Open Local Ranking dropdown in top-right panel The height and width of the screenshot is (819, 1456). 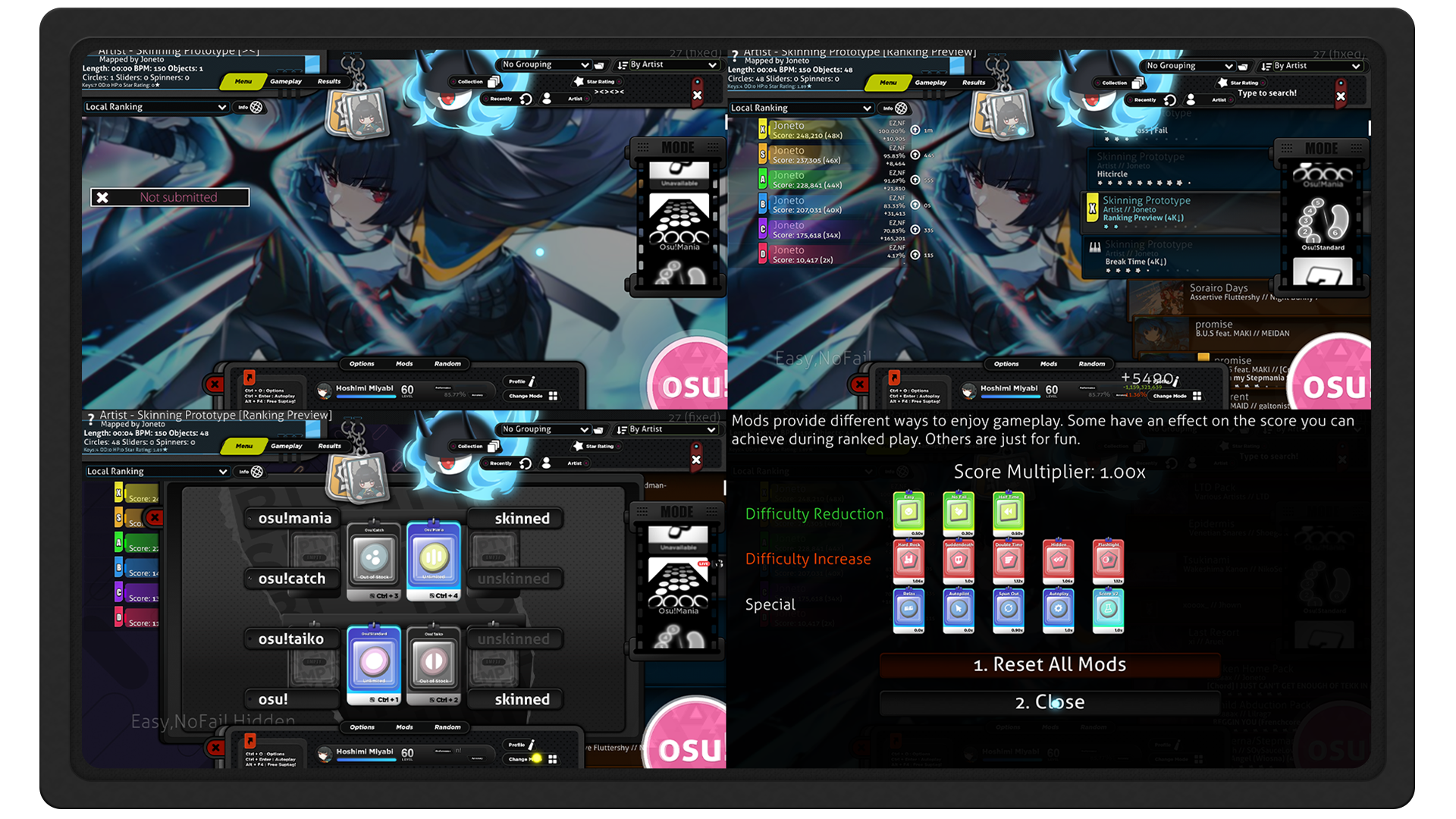pyautogui.click(x=801, y=108)
